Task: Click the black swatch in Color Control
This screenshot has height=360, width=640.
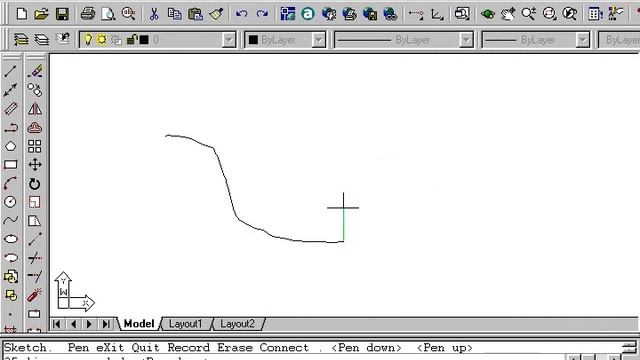Action: (253, 40)
